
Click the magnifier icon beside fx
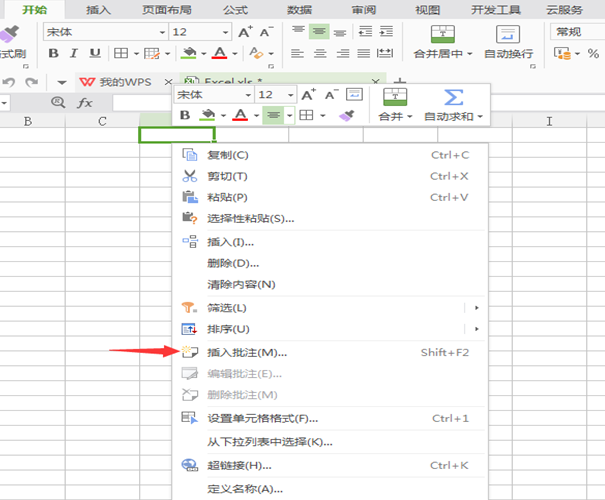coord(58,103)
